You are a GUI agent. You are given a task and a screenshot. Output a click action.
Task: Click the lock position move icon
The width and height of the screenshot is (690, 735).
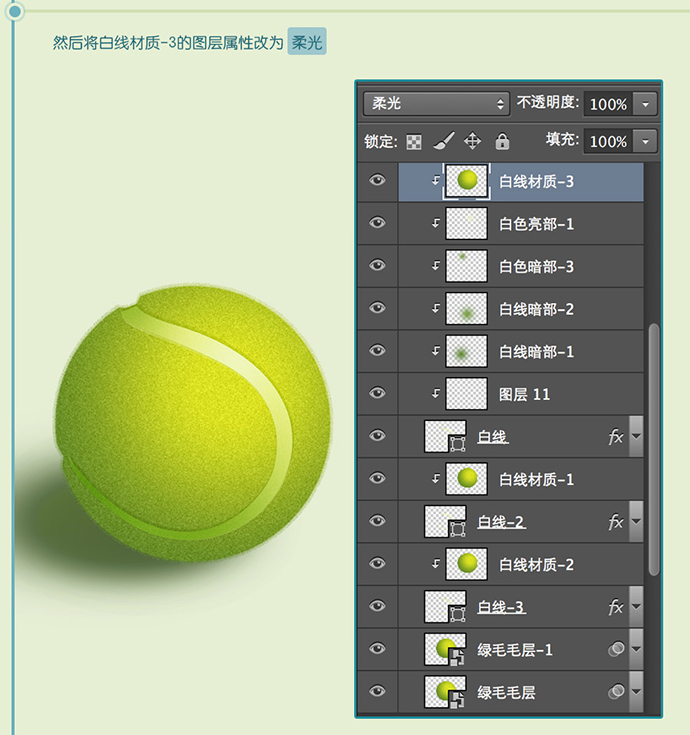473,141
